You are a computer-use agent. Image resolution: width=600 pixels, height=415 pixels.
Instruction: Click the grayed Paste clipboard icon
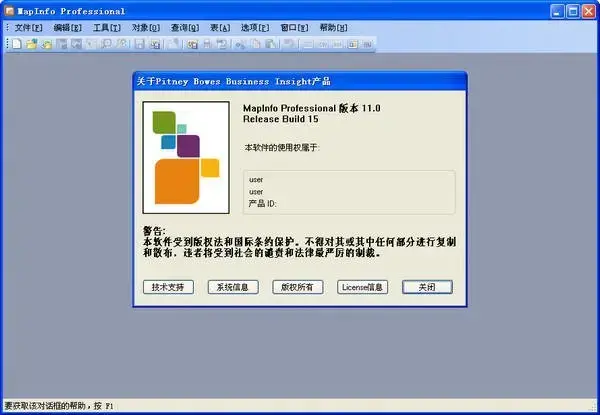(271, 44)
